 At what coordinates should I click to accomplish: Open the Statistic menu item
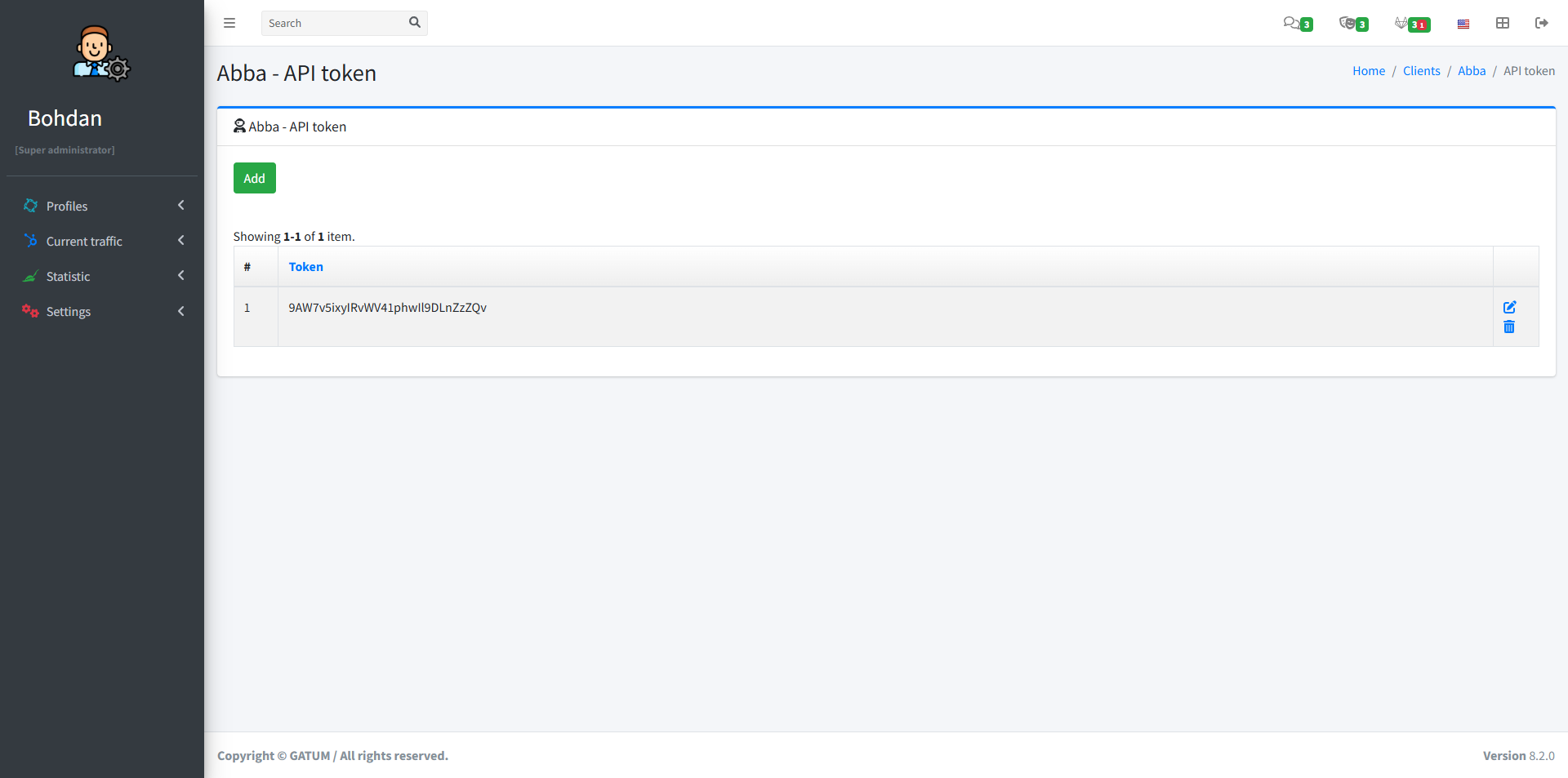pos(69,276)
